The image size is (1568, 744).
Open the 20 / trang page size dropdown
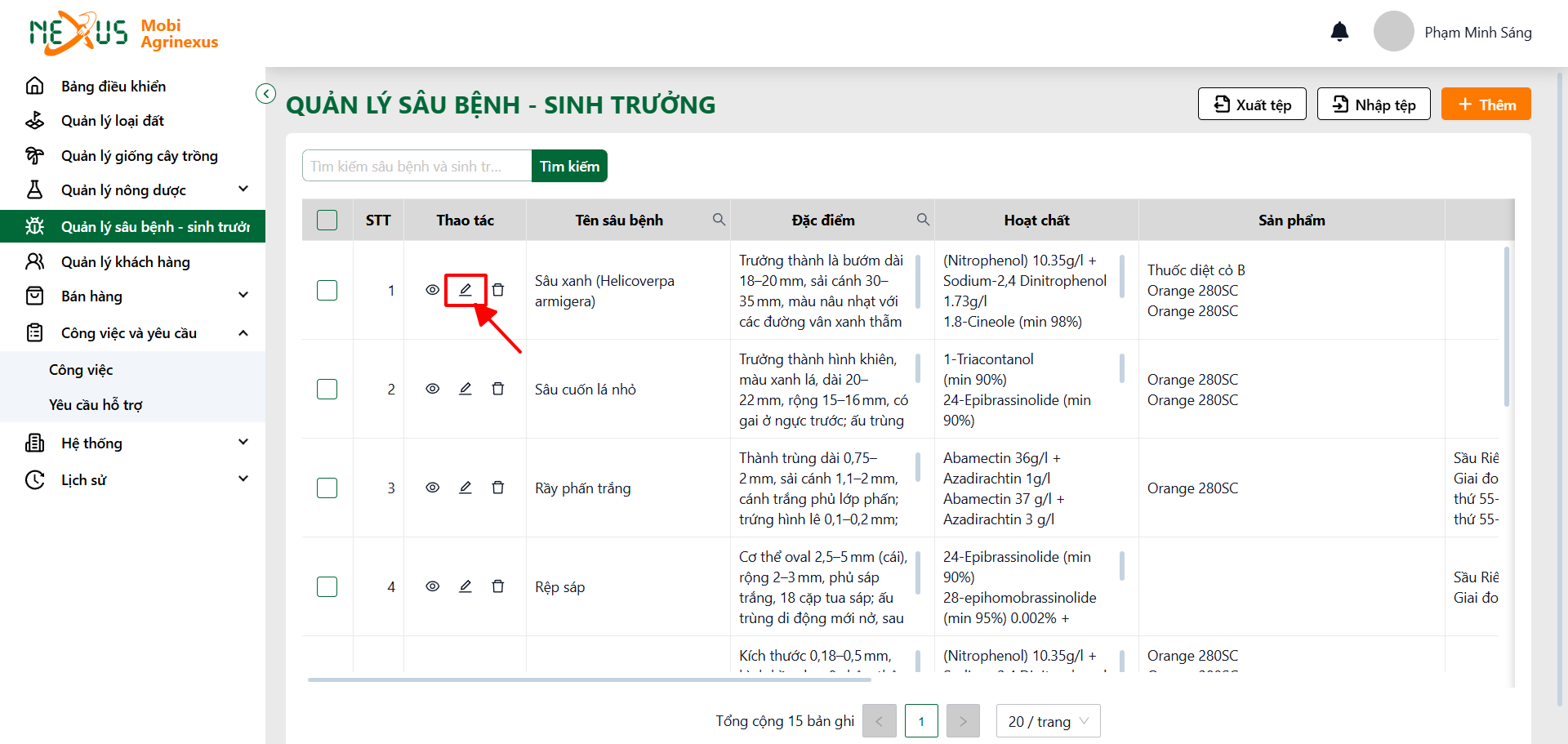pyautogui.click(x=1048, y=721)
